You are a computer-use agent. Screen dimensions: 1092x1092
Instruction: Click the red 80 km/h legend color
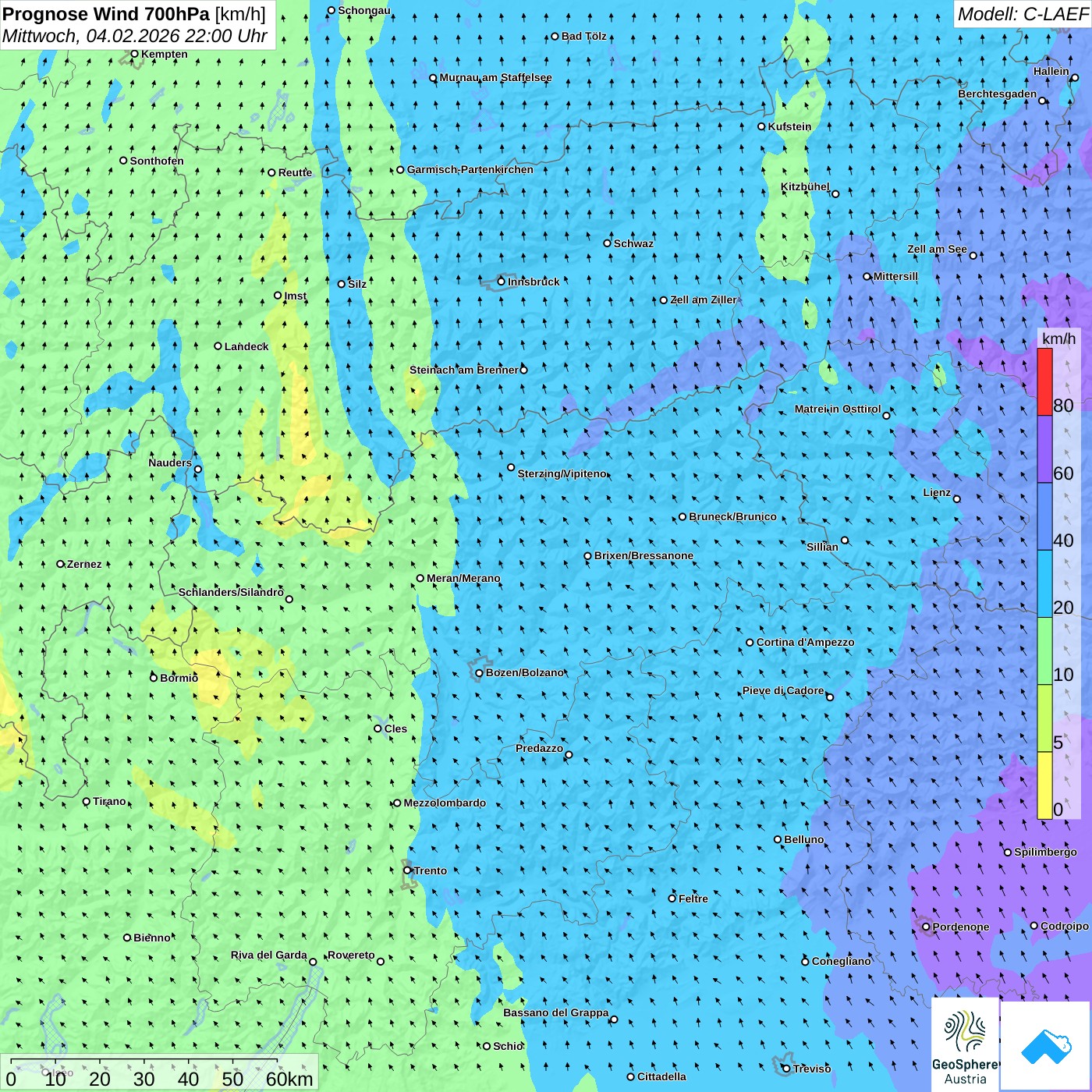(x=1044, y=381)
